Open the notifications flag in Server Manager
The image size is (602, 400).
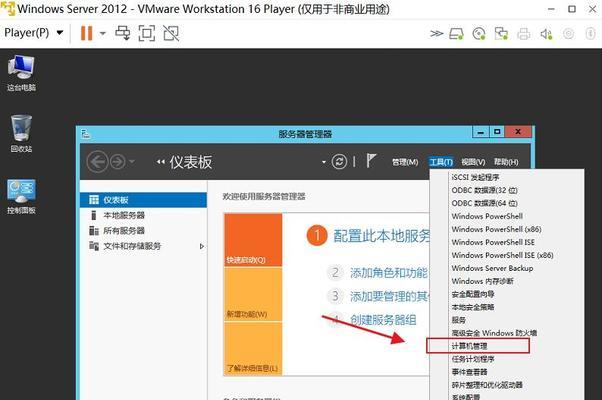370,161
